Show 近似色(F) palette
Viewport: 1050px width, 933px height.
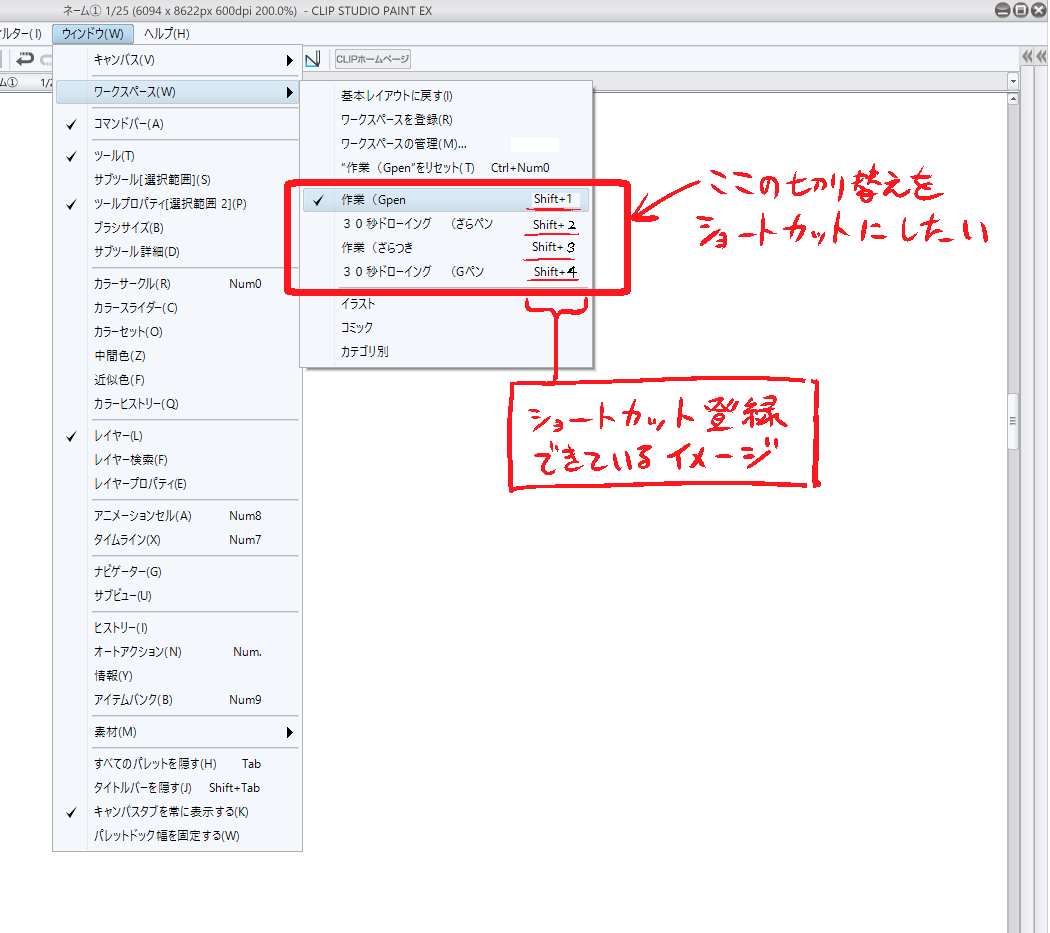[x=177, y=380]
